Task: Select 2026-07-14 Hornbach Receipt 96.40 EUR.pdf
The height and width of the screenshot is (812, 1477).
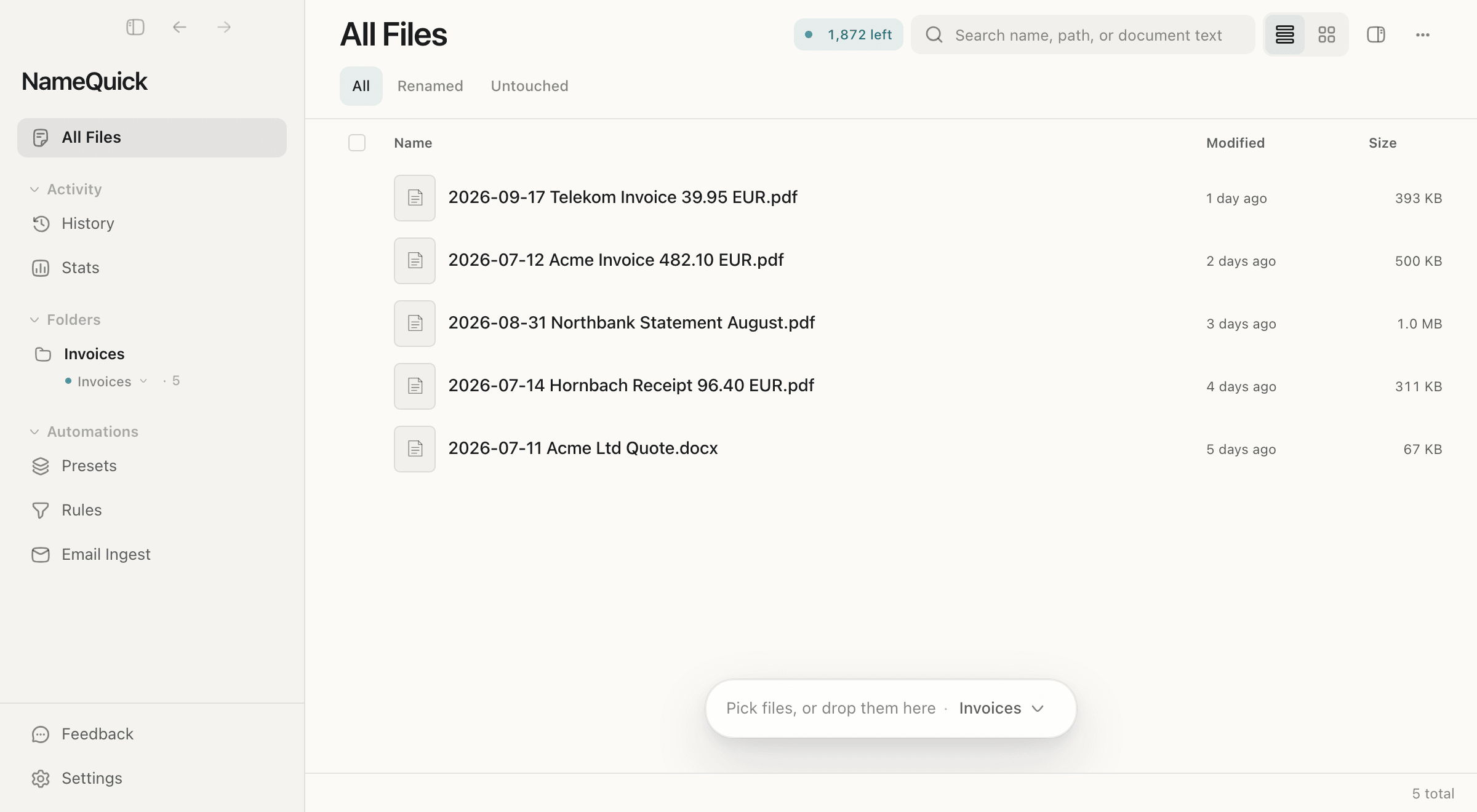Action: (x=891, y=386)
